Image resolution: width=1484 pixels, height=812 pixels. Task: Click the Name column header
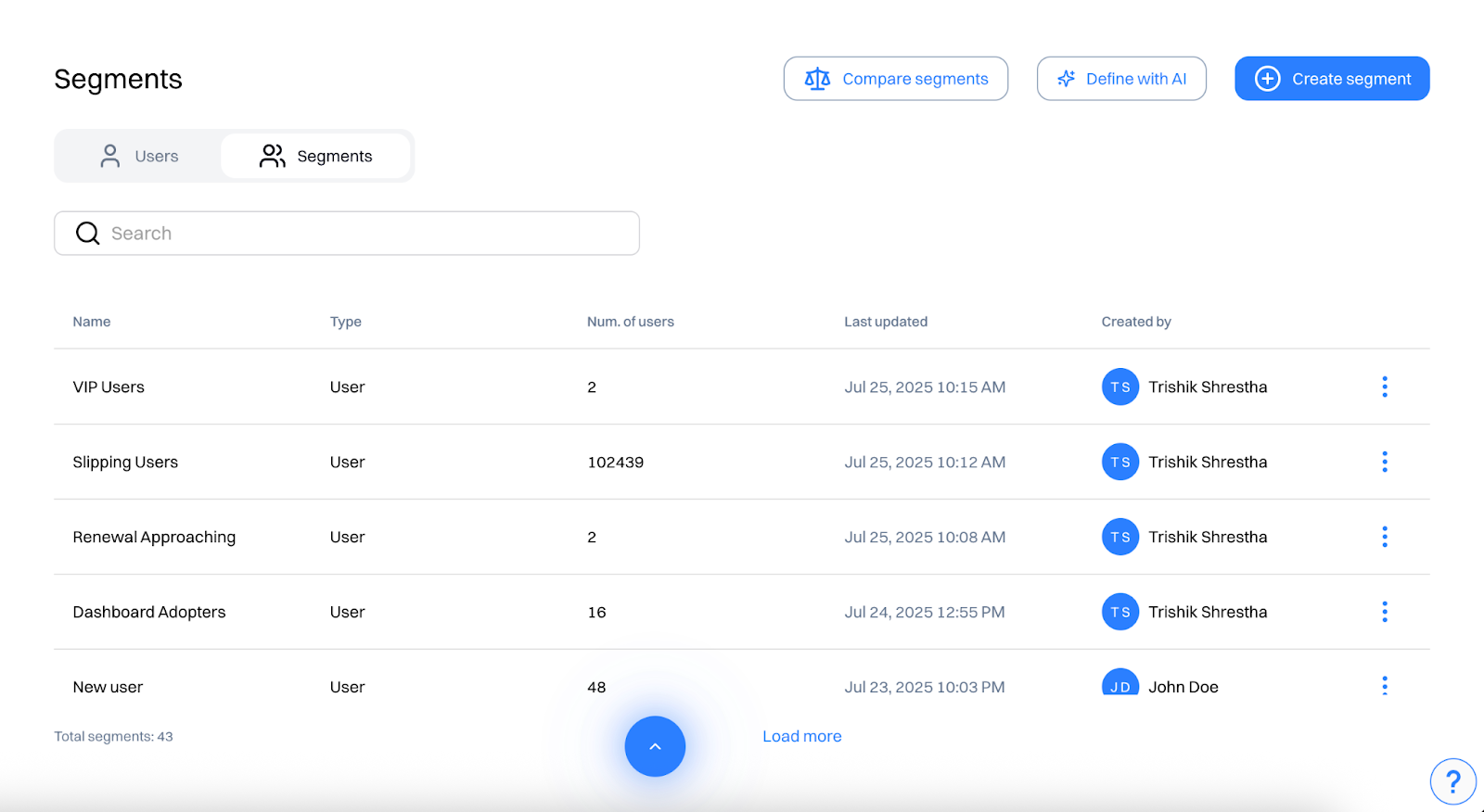tap(92, 322)
